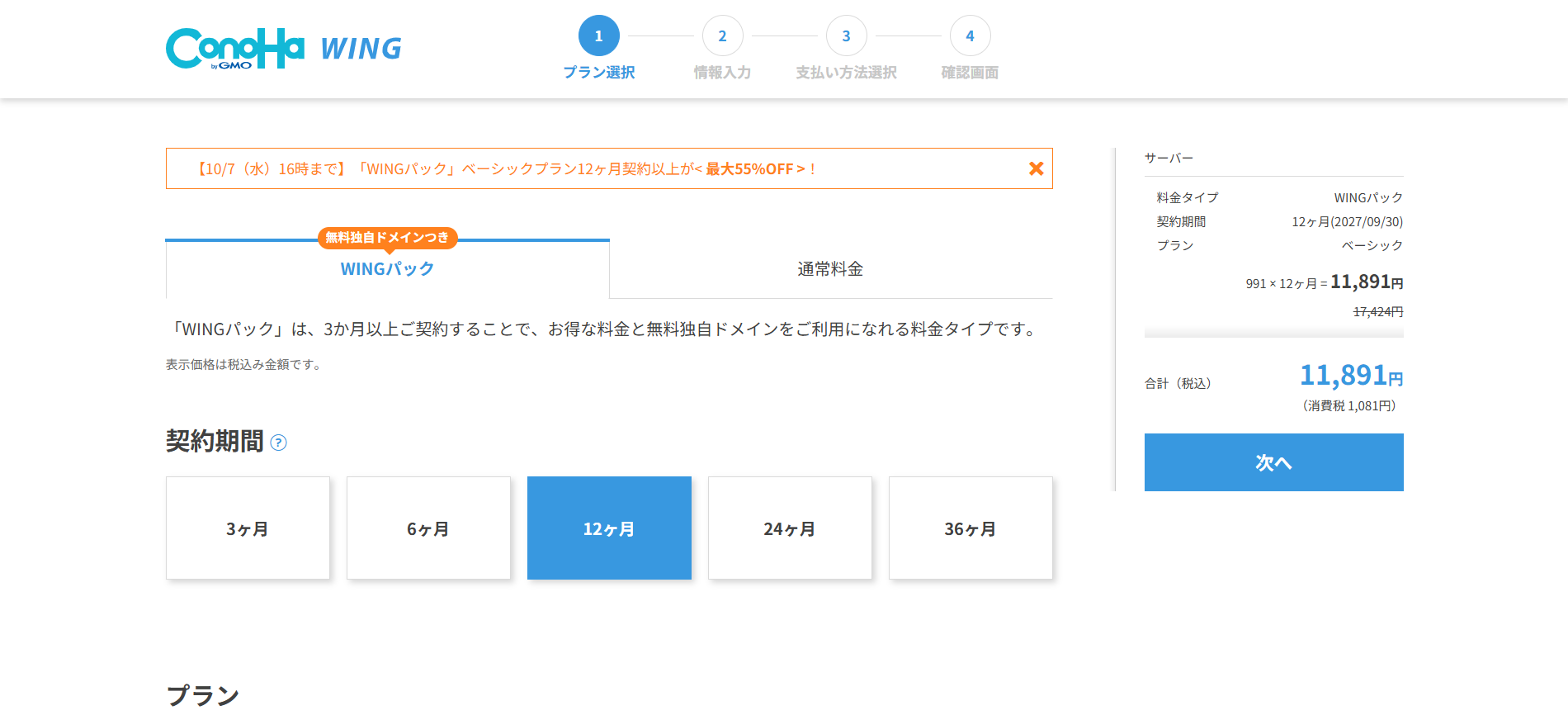Switch to the 通常料金 tab

point(831,269)
